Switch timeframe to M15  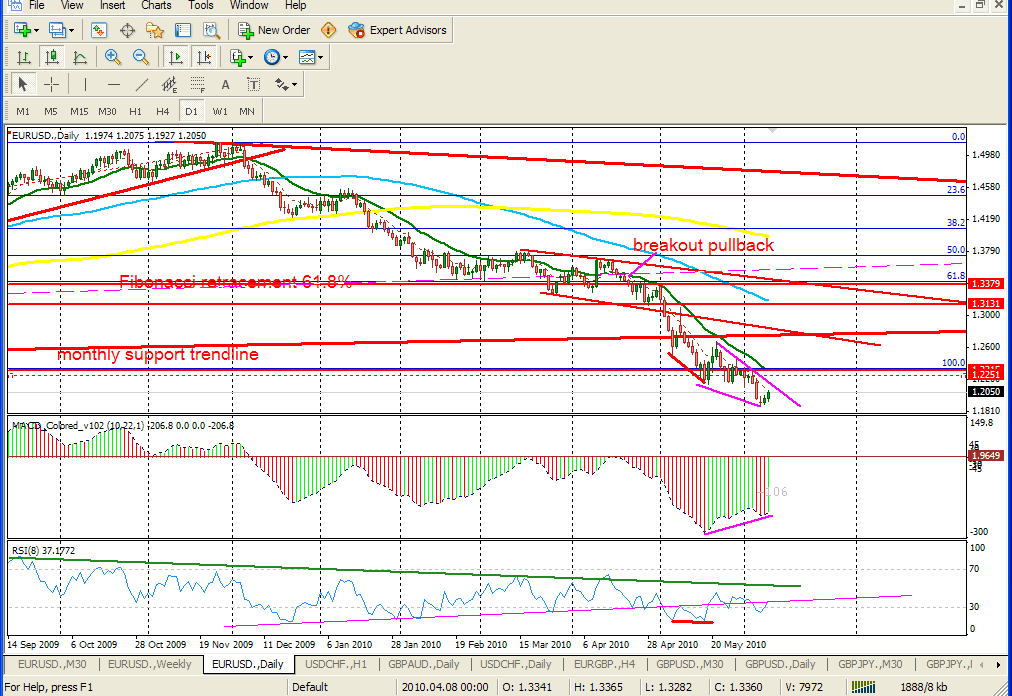pyautogui.click(x=79, y=112)
